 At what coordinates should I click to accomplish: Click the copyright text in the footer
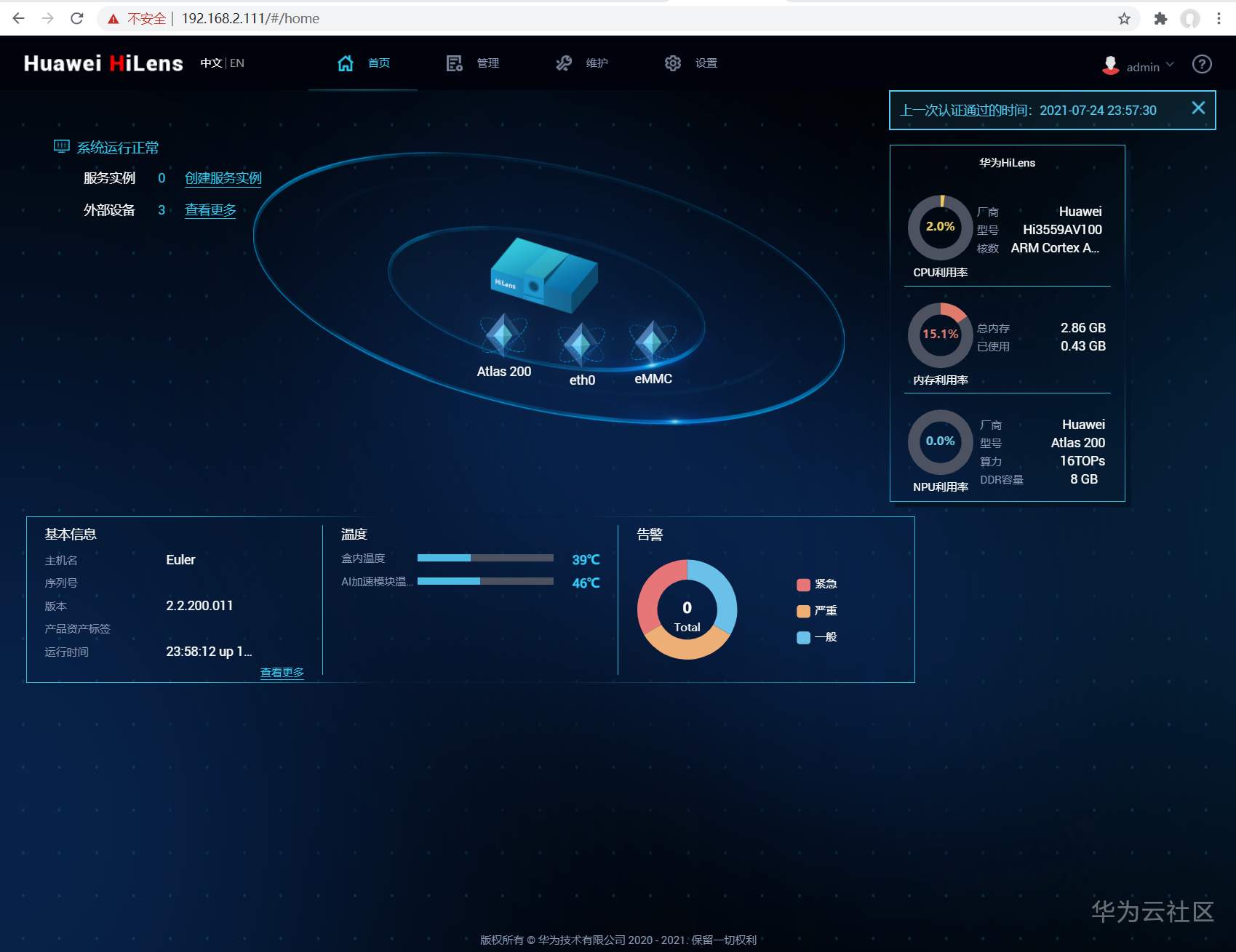618,940
